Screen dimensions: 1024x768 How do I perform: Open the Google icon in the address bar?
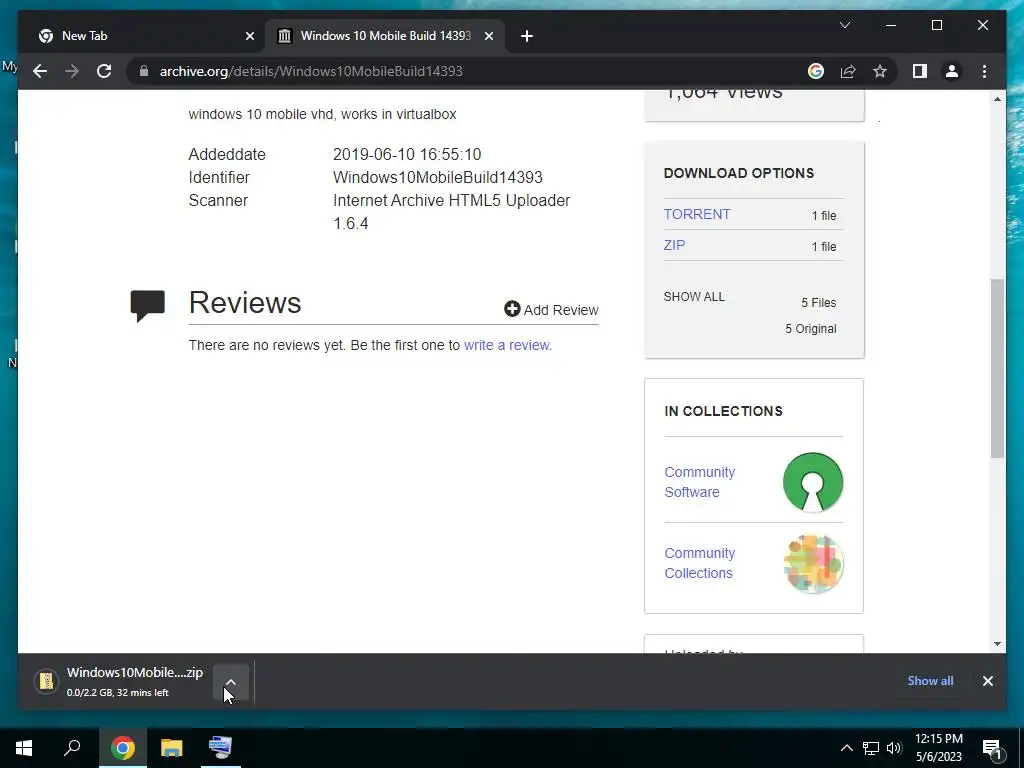(x=816, y=71)
